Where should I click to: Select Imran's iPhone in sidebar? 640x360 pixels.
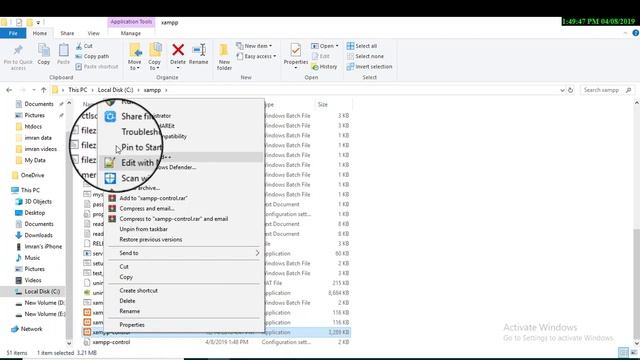coord(43,247)
